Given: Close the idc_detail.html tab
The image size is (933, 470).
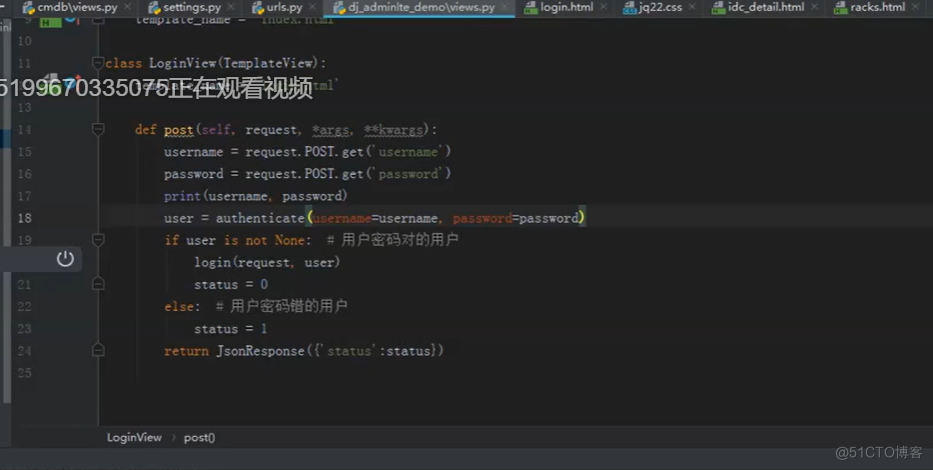Looking at the screenshot, I should click(814, 7).
